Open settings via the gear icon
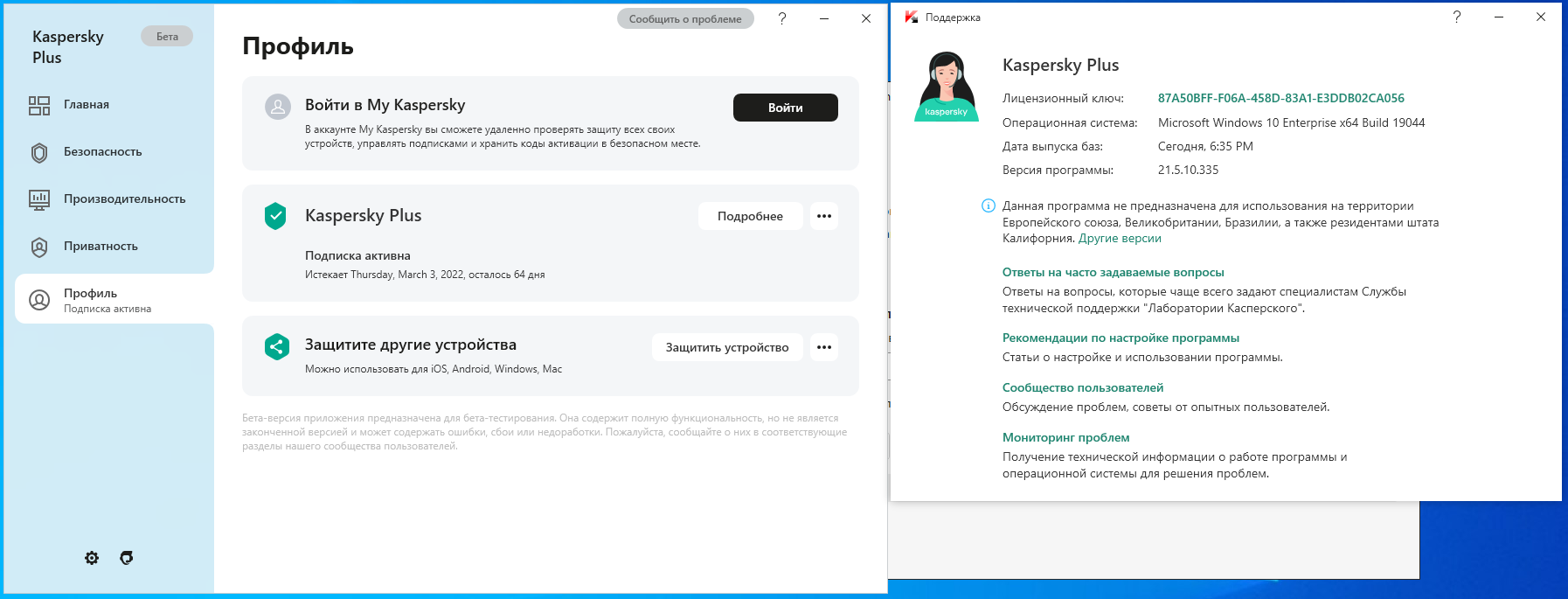Image resolution: width=1568 pixels, height=599 pixels. pyautogui.click(x=92, y=558)
